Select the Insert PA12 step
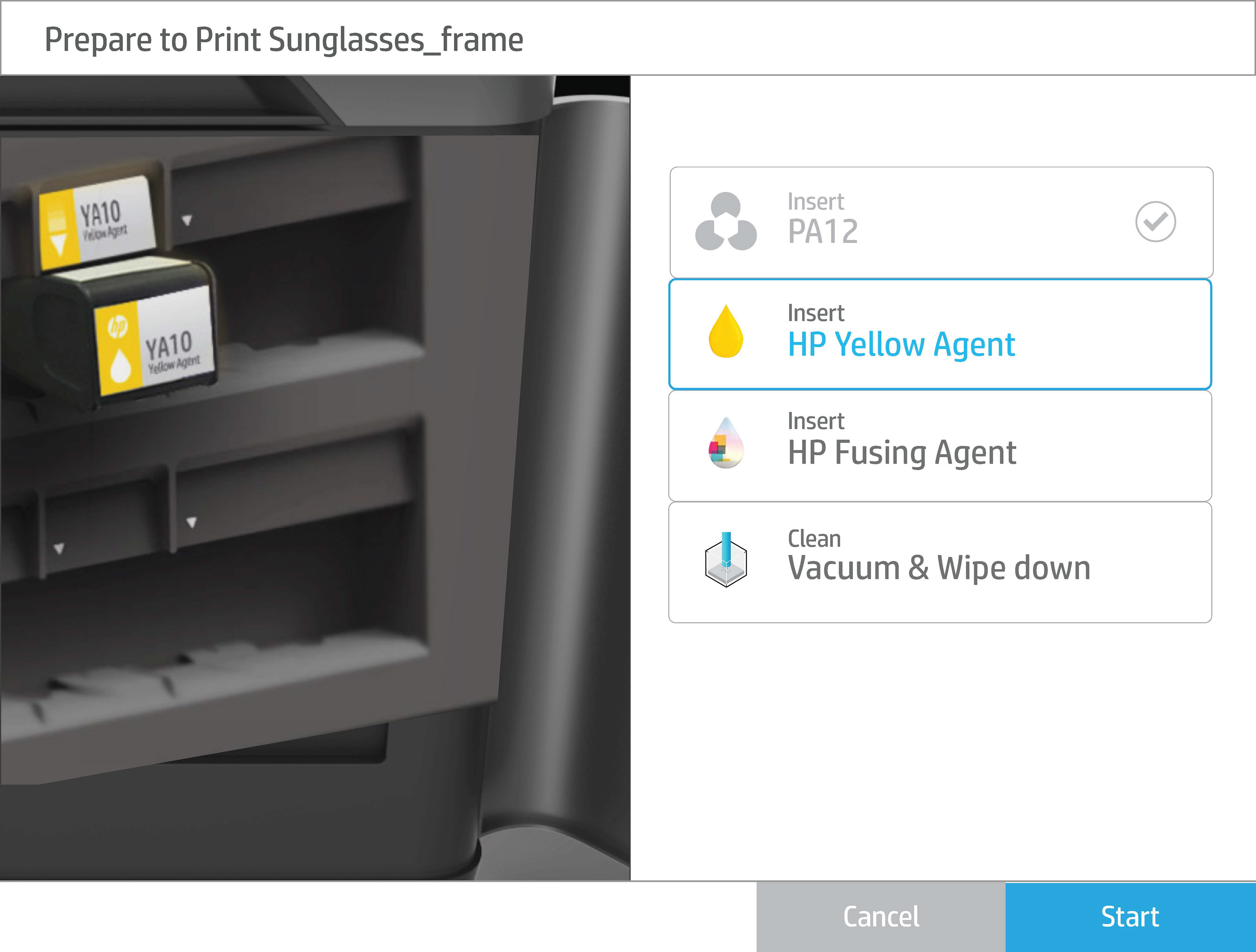This screenshot has height=952, width=1256. [941, 222]
